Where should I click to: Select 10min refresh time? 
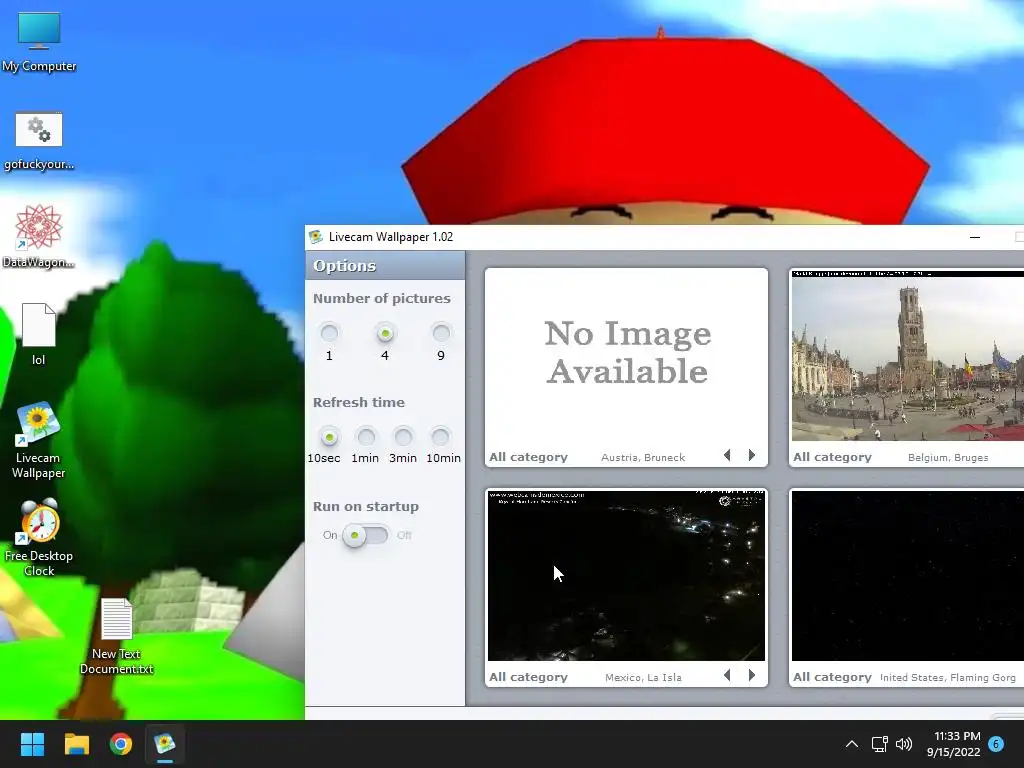click(440, 436)
